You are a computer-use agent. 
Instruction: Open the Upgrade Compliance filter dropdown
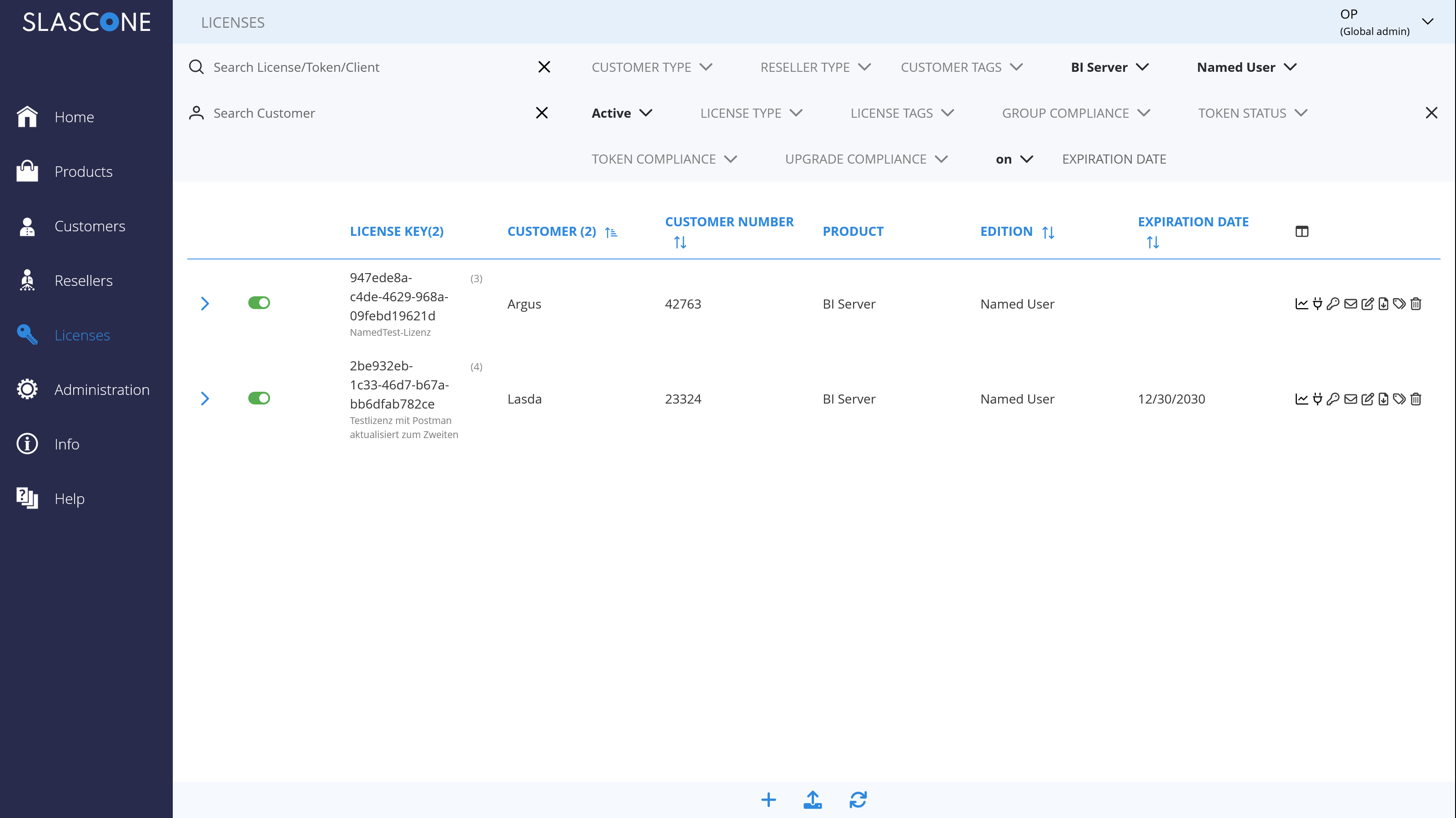point(867,160)
